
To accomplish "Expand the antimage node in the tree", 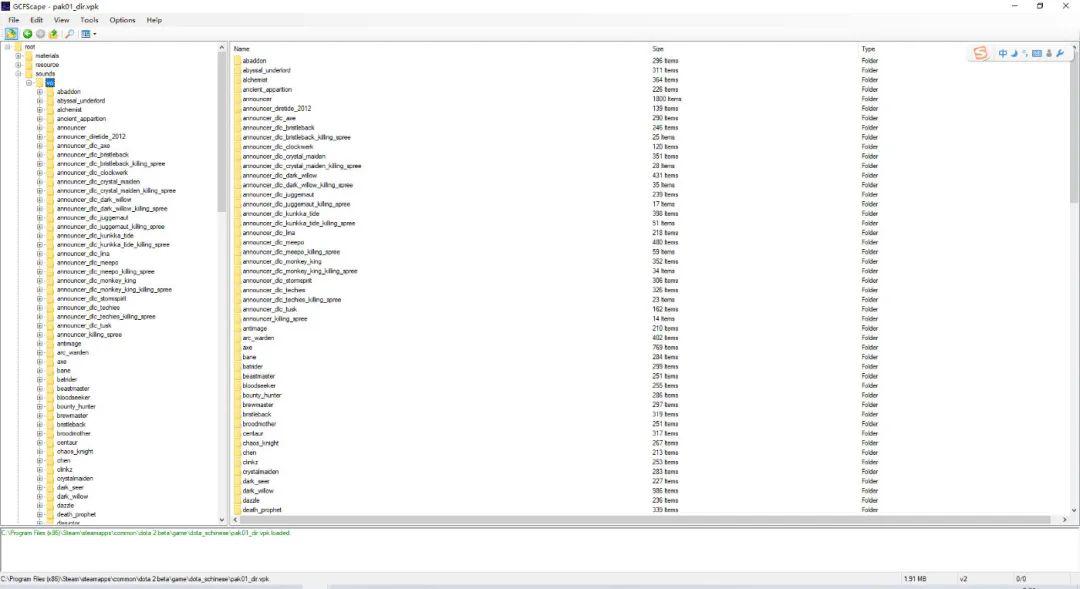I will click(40, 344).
